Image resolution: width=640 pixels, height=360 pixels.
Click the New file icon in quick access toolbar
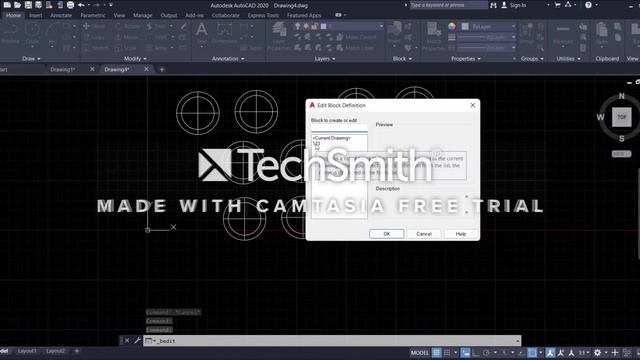[7, 5]
